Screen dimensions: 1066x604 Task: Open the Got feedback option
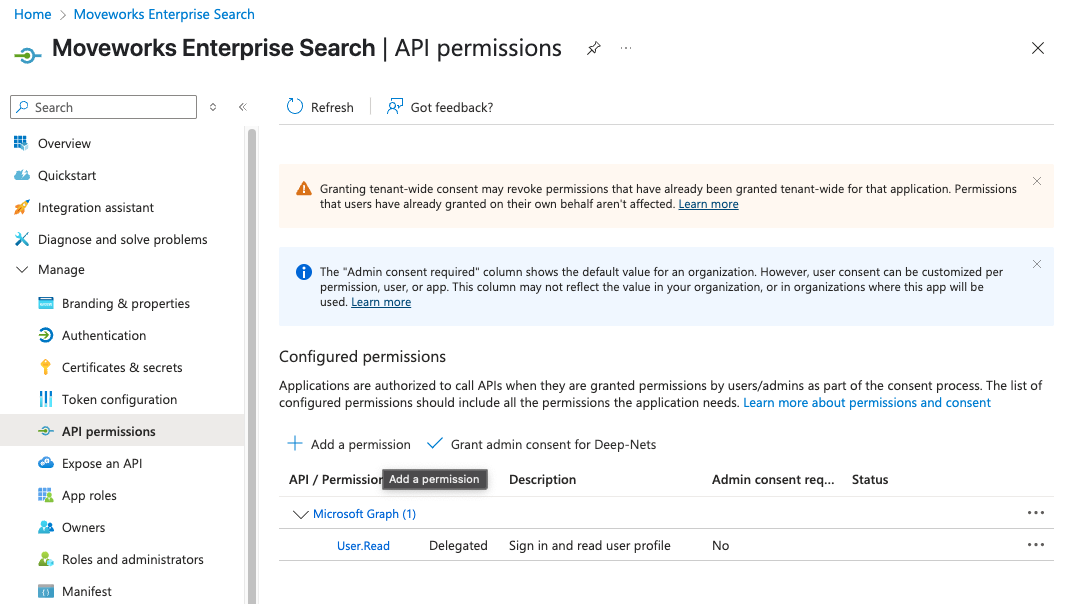coord(440,107)
